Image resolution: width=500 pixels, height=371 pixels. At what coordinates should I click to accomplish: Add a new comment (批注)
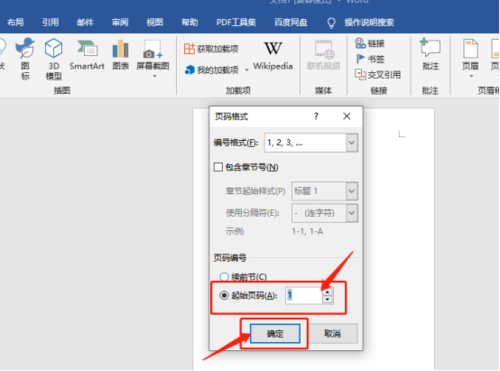coord(430,55)
